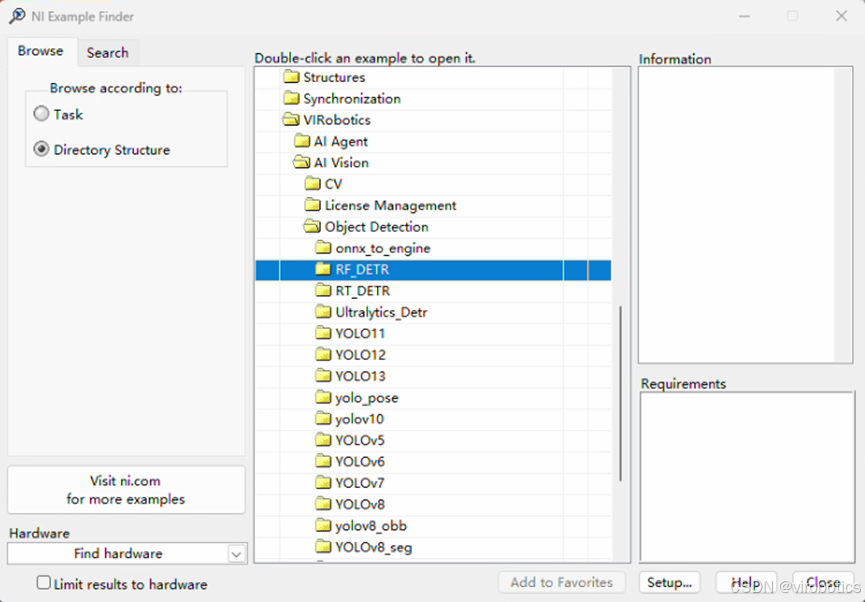Click the VIRobotics open folder icon
Viewport: 865px width, 602px height.
click(x=291, y=120)
